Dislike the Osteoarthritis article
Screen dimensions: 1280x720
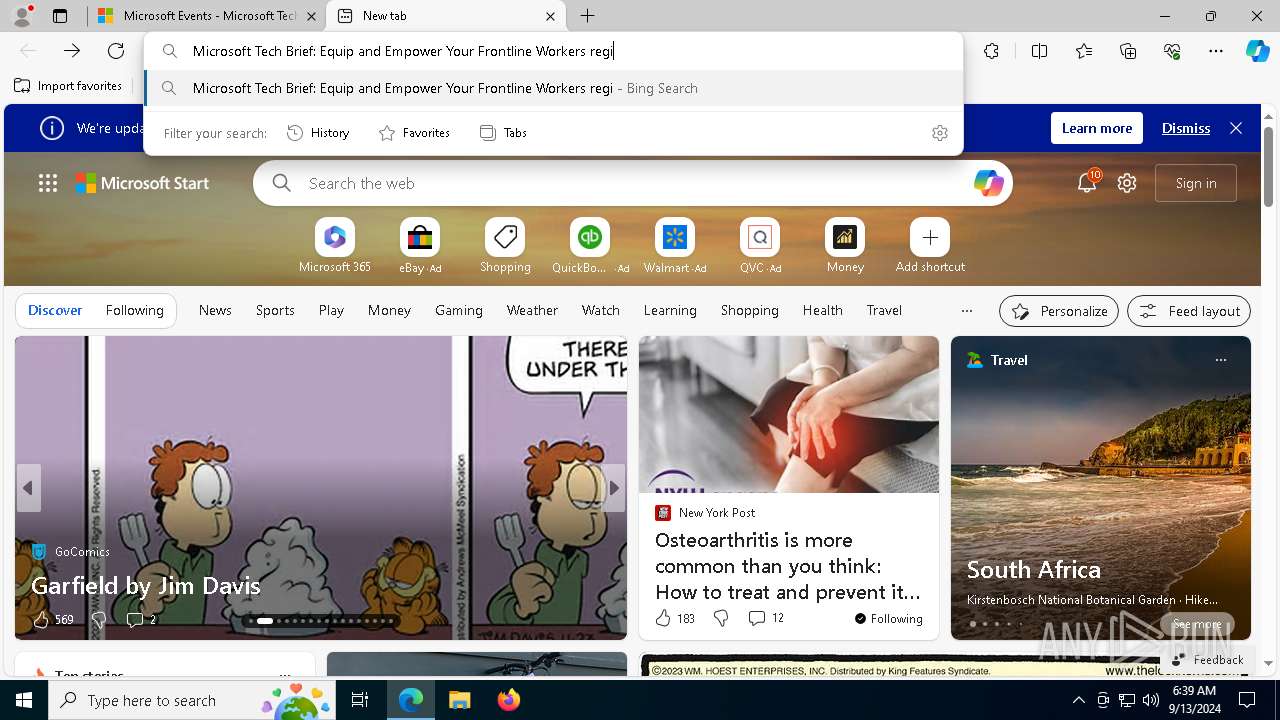pyautogui.click(x=721, y=618)
